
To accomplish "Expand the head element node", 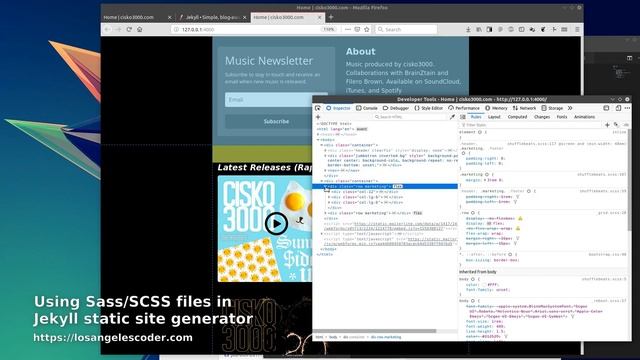I will coord(318,134).
